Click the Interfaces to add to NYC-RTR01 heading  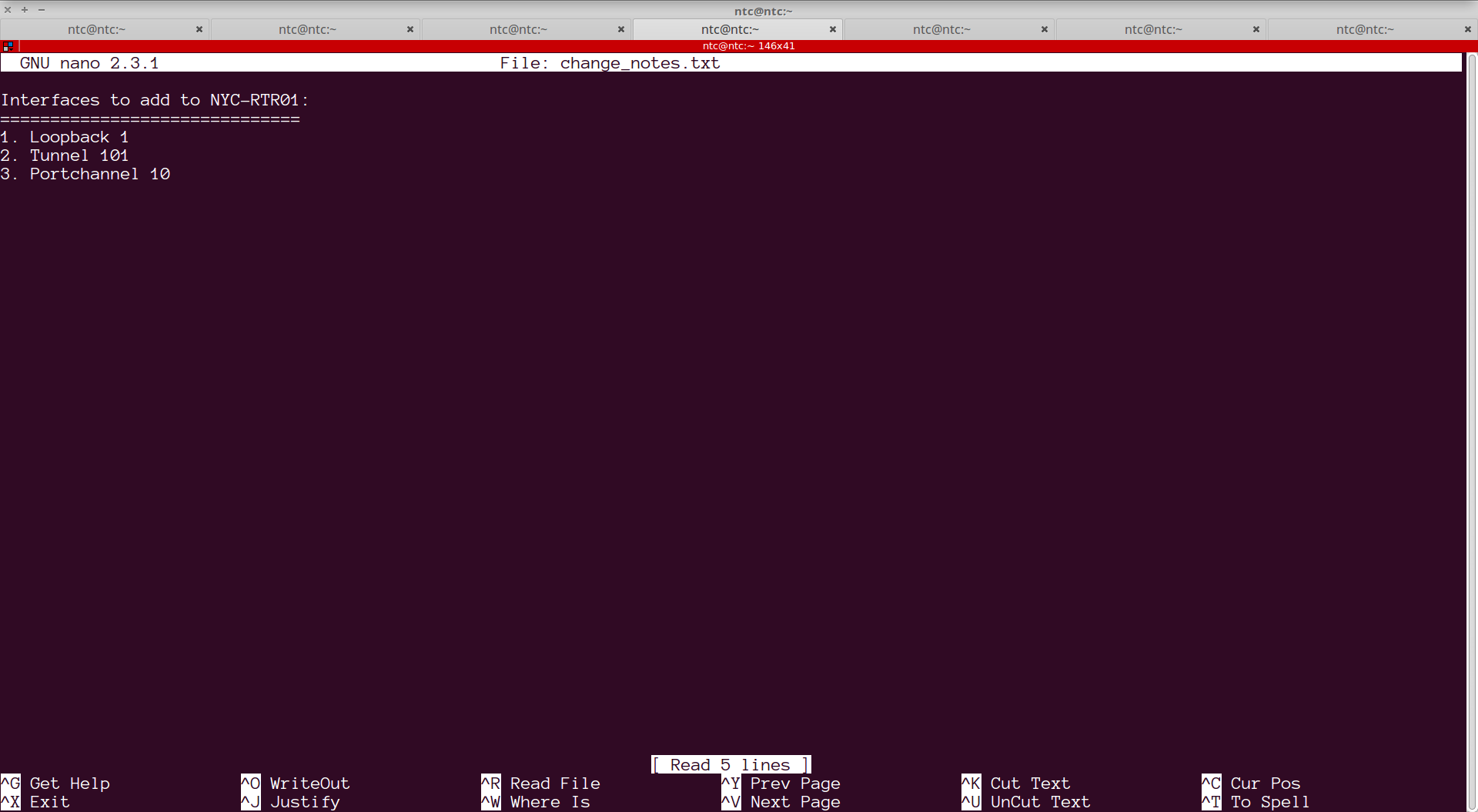tap(154, 100)
